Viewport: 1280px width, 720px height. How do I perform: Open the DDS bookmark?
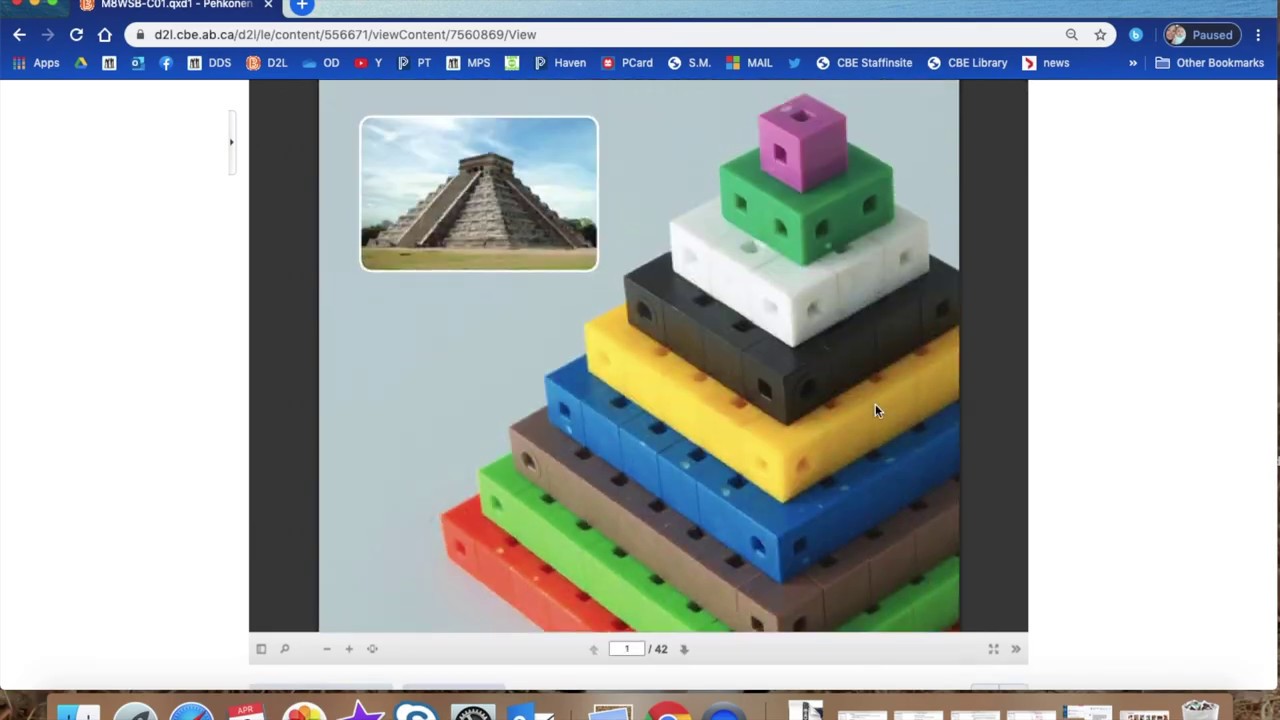(x=209, y=63)
